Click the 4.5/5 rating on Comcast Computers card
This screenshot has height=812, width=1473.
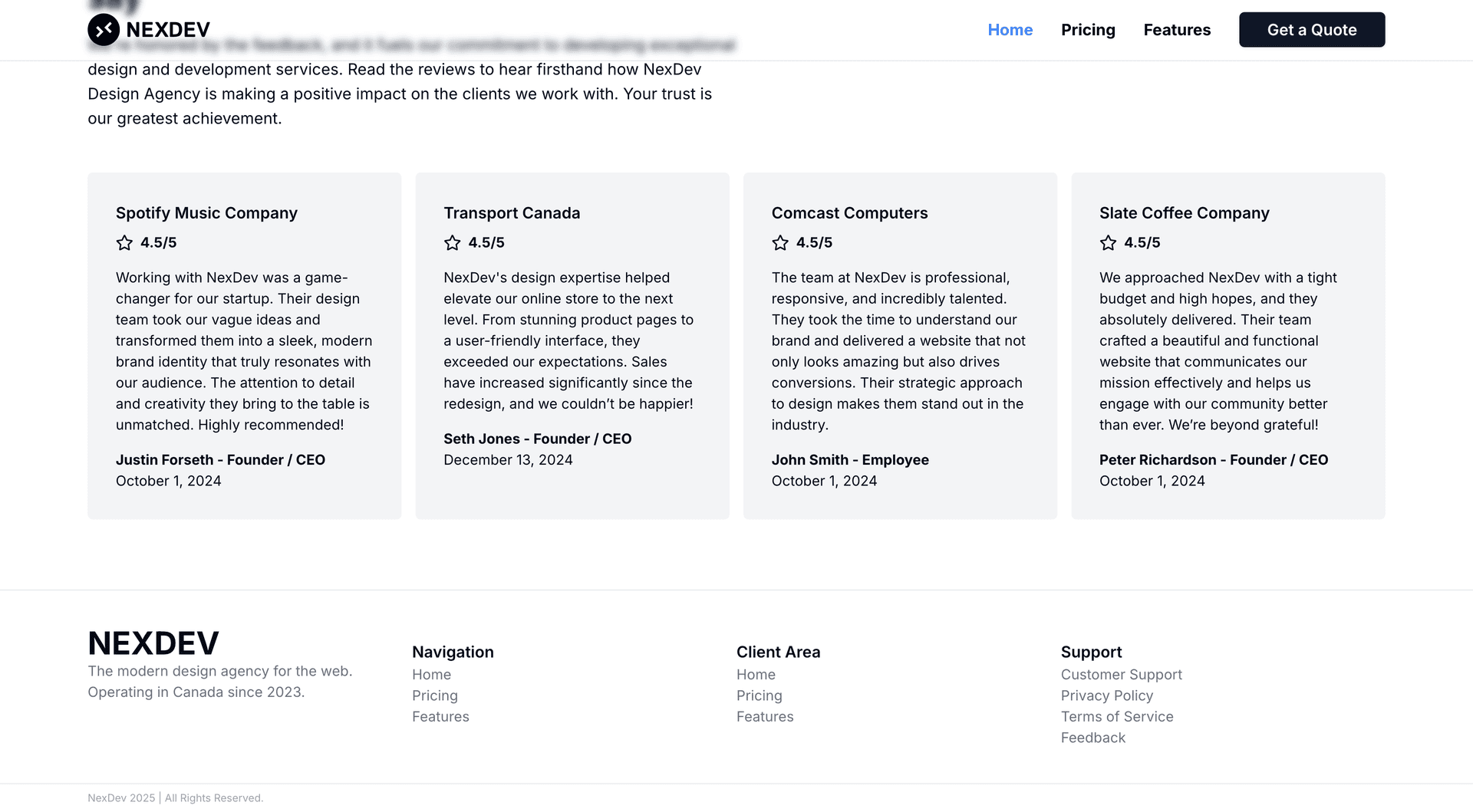coord(814,243)
